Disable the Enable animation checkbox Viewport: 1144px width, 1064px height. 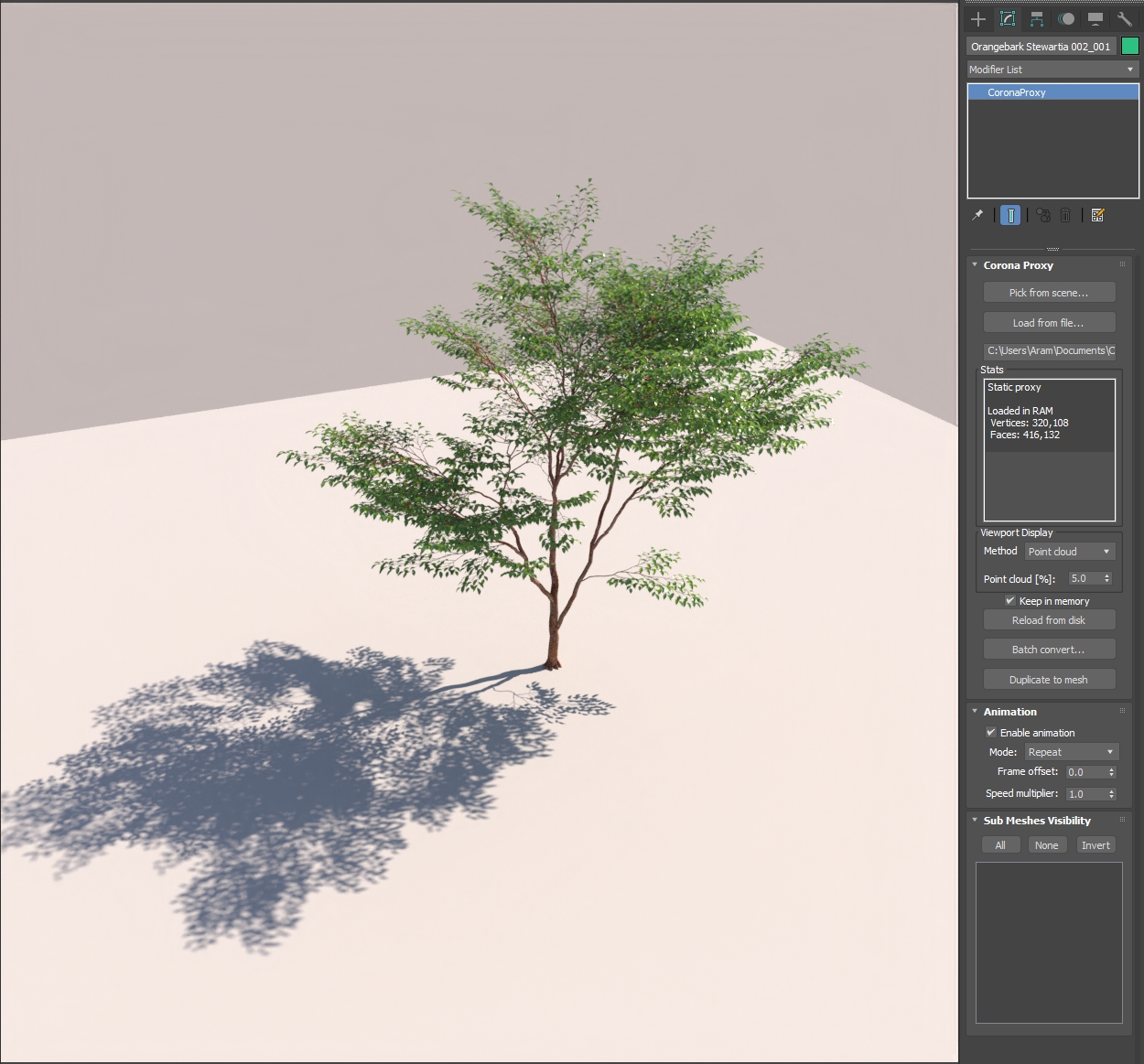(x=991, y=733)
